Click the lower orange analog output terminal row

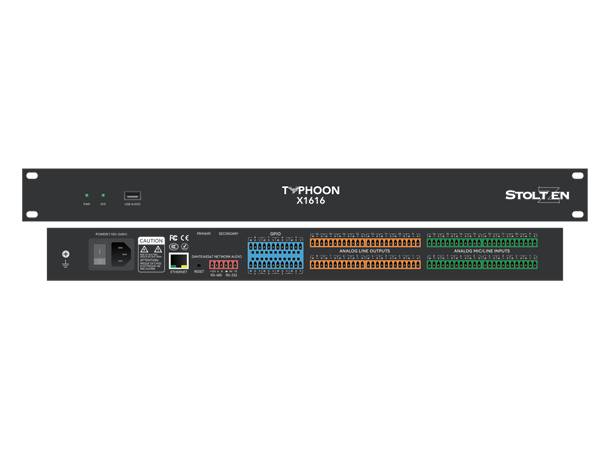365,264
